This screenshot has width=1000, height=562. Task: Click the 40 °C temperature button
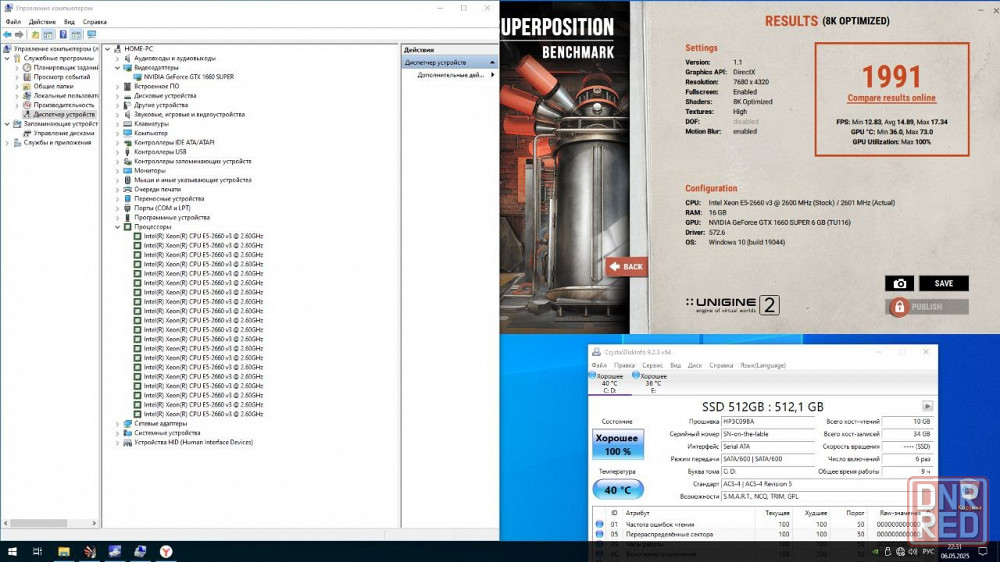pyautogui.click(x=617, y=490)
